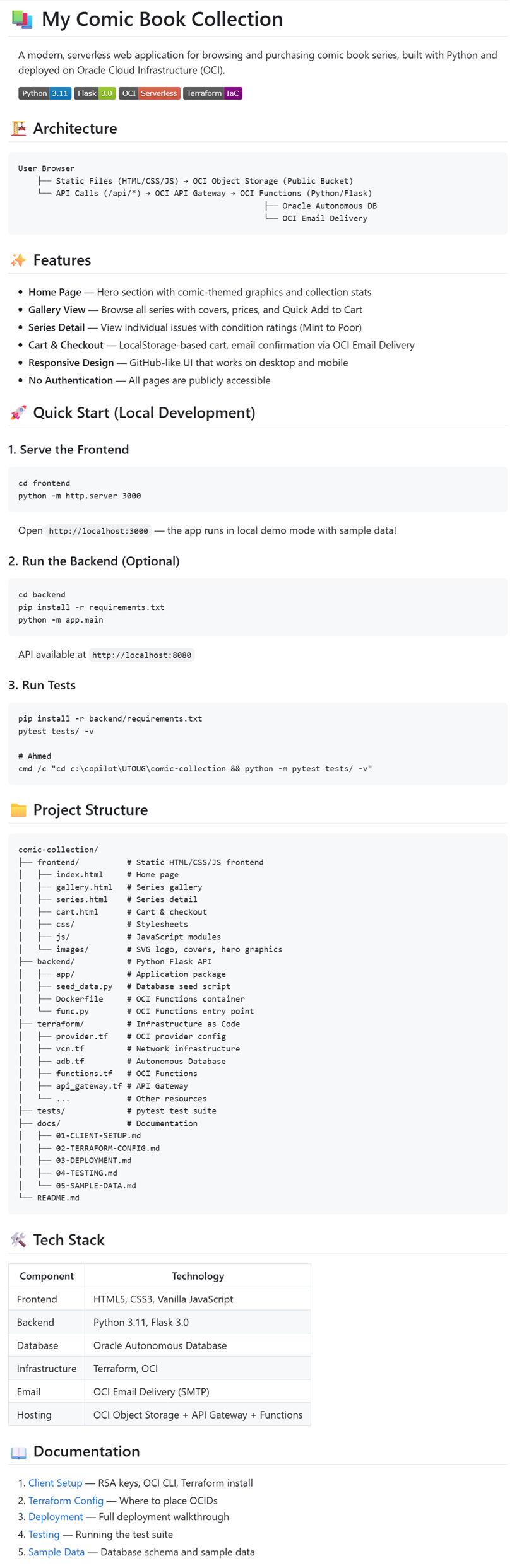Click the hammer and wrench Tech Stack icon

pos(19,1240)
